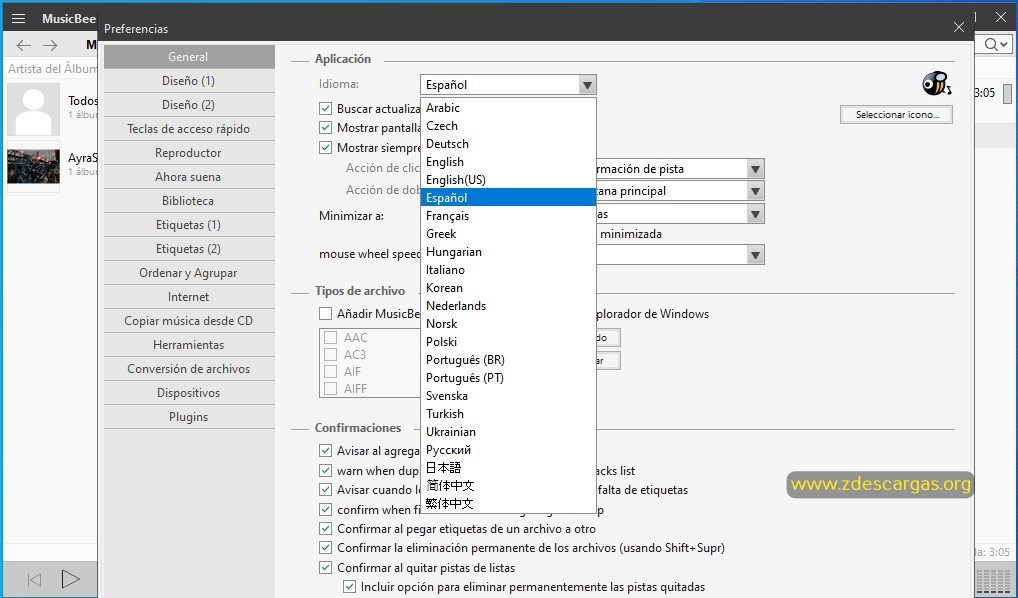Open the Diseño (2) tab
This screenshot has height=598, width=1018.
[x=189, y=105]
